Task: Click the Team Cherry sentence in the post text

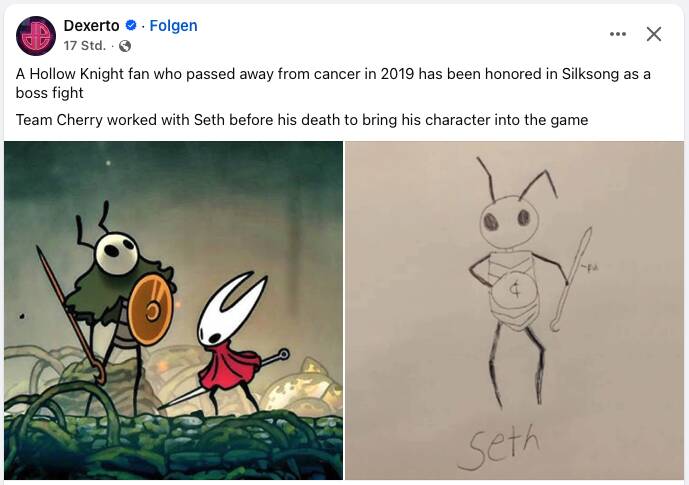Action: [x=302, y=119]
